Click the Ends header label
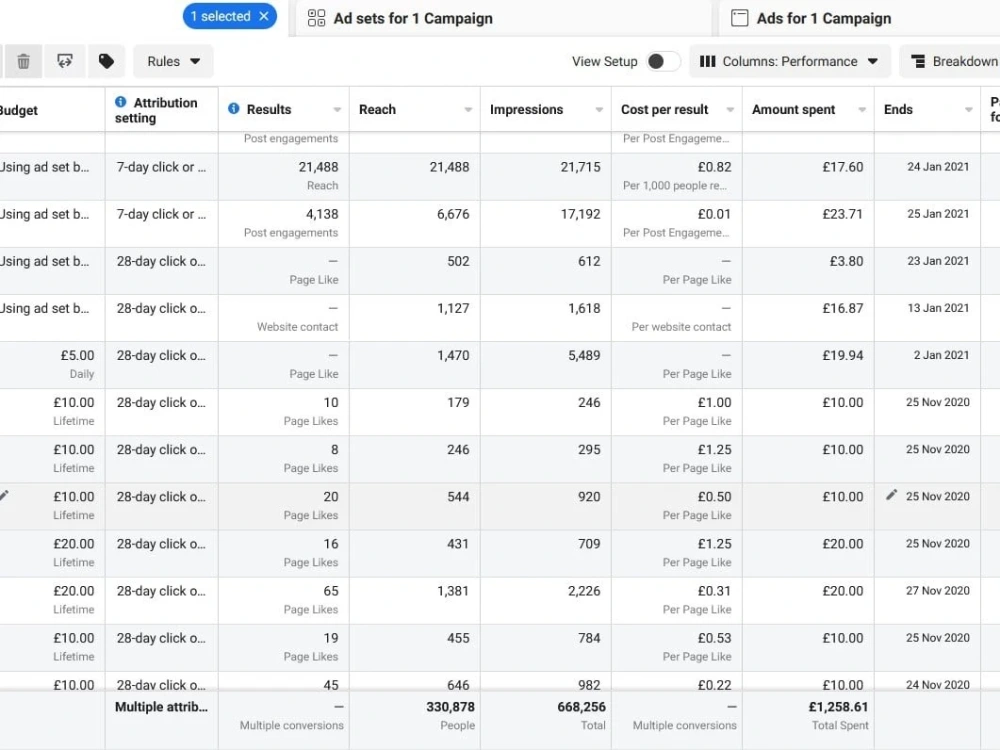Viewport: 1000px width, 750px height. [898, 109]
